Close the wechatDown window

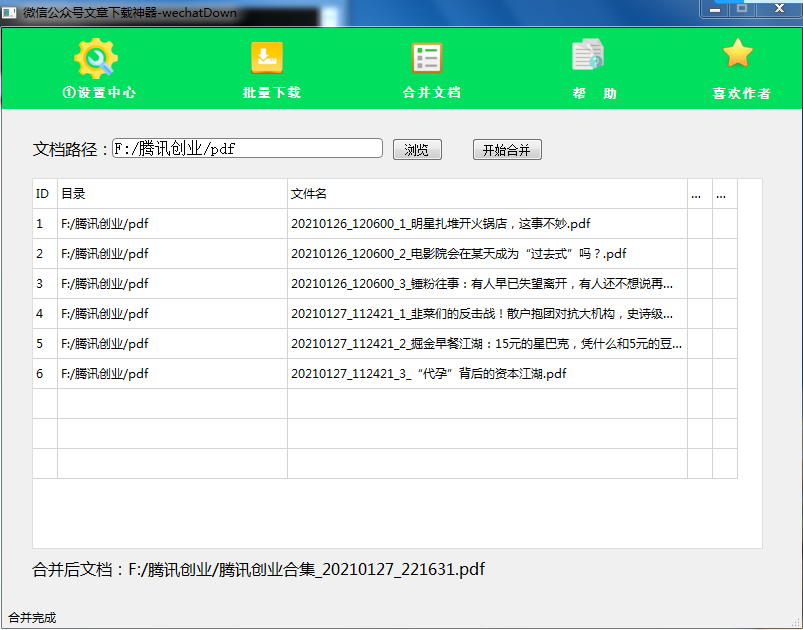pyautogui.click(x=779, y=9)
